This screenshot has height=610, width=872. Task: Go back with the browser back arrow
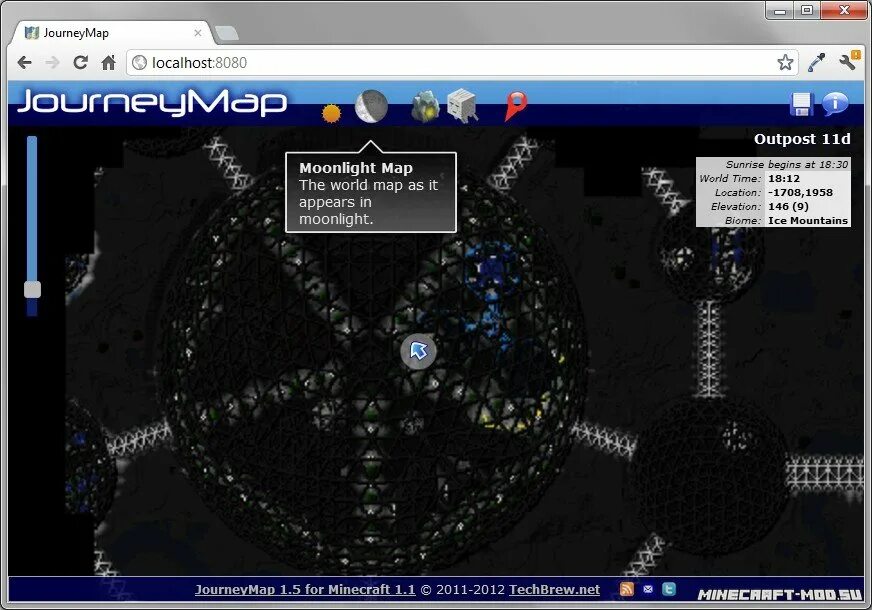pos(24,62)
